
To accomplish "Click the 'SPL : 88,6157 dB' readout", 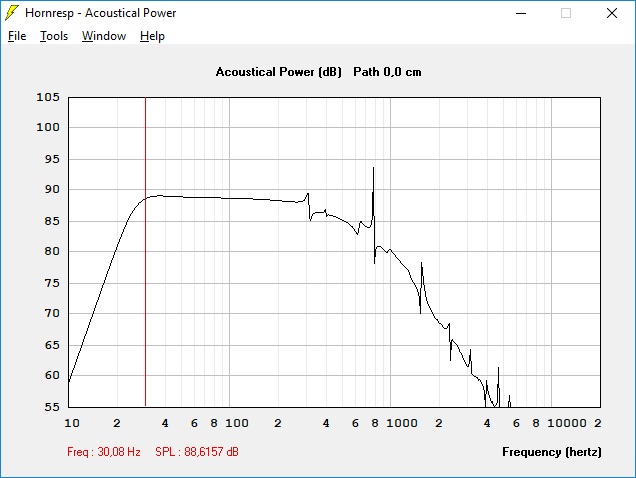I will (x=197, y=452).
